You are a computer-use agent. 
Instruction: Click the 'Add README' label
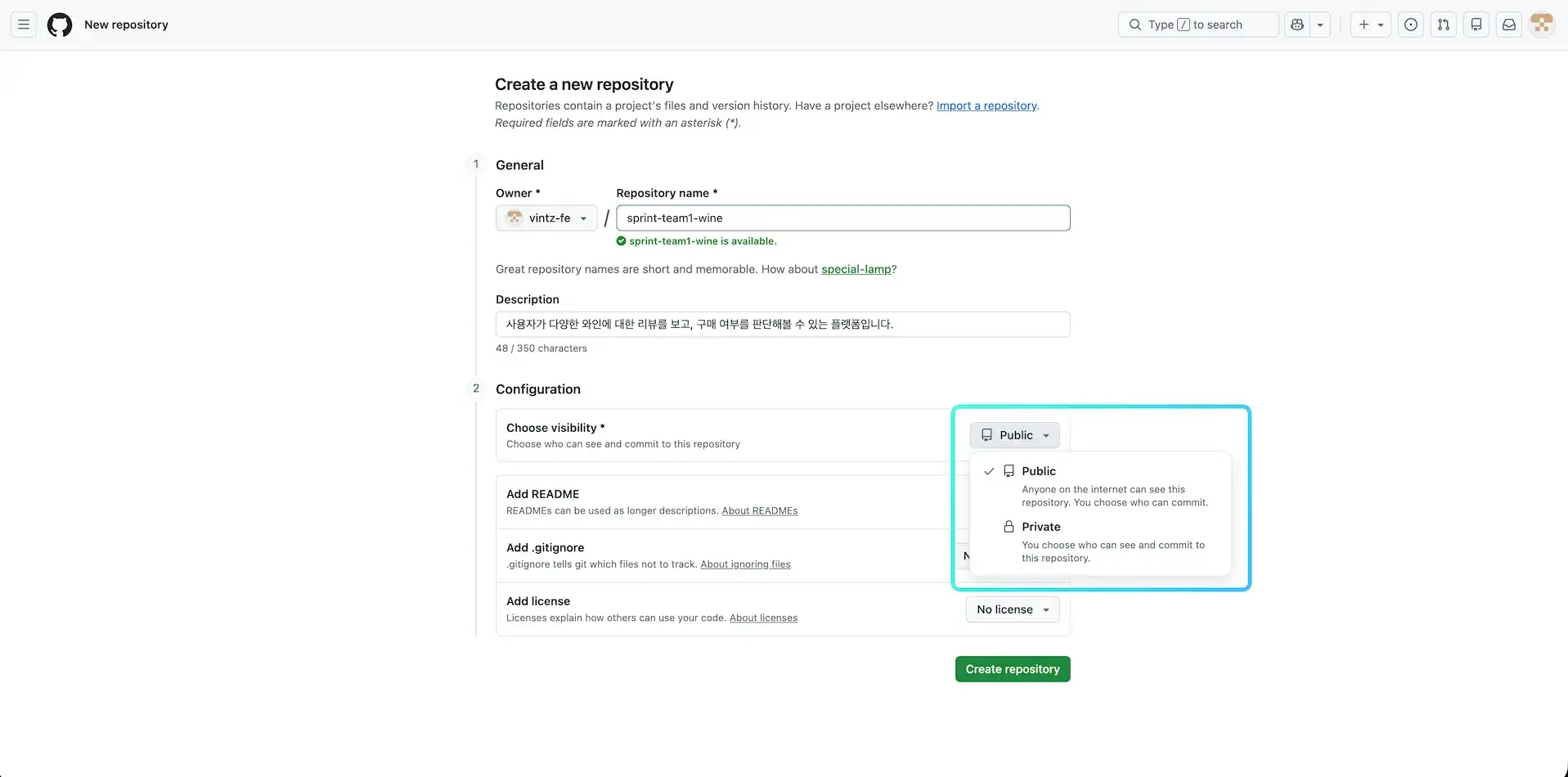542,494
